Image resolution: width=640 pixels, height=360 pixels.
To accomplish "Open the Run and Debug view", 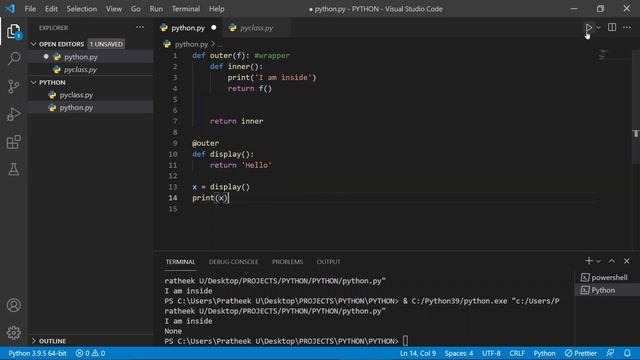I will pyautogui.click(x=13, y=114).
